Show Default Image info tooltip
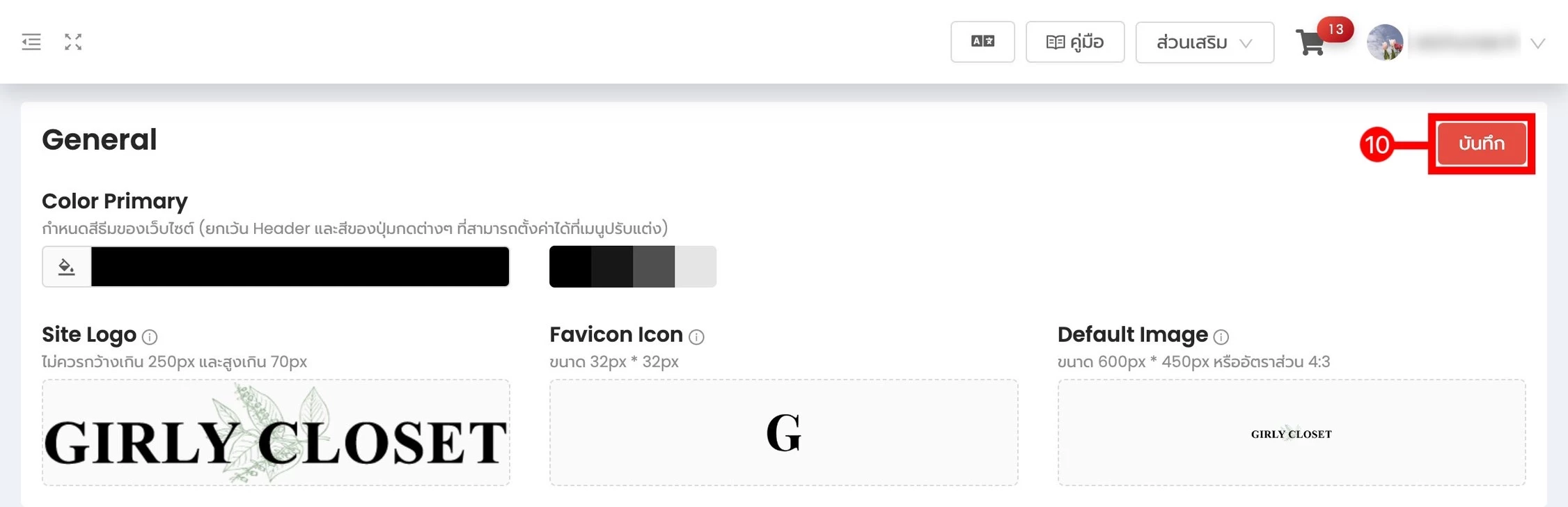The height and width of the screenshot is (507, 1568). tap(1221, 337)
